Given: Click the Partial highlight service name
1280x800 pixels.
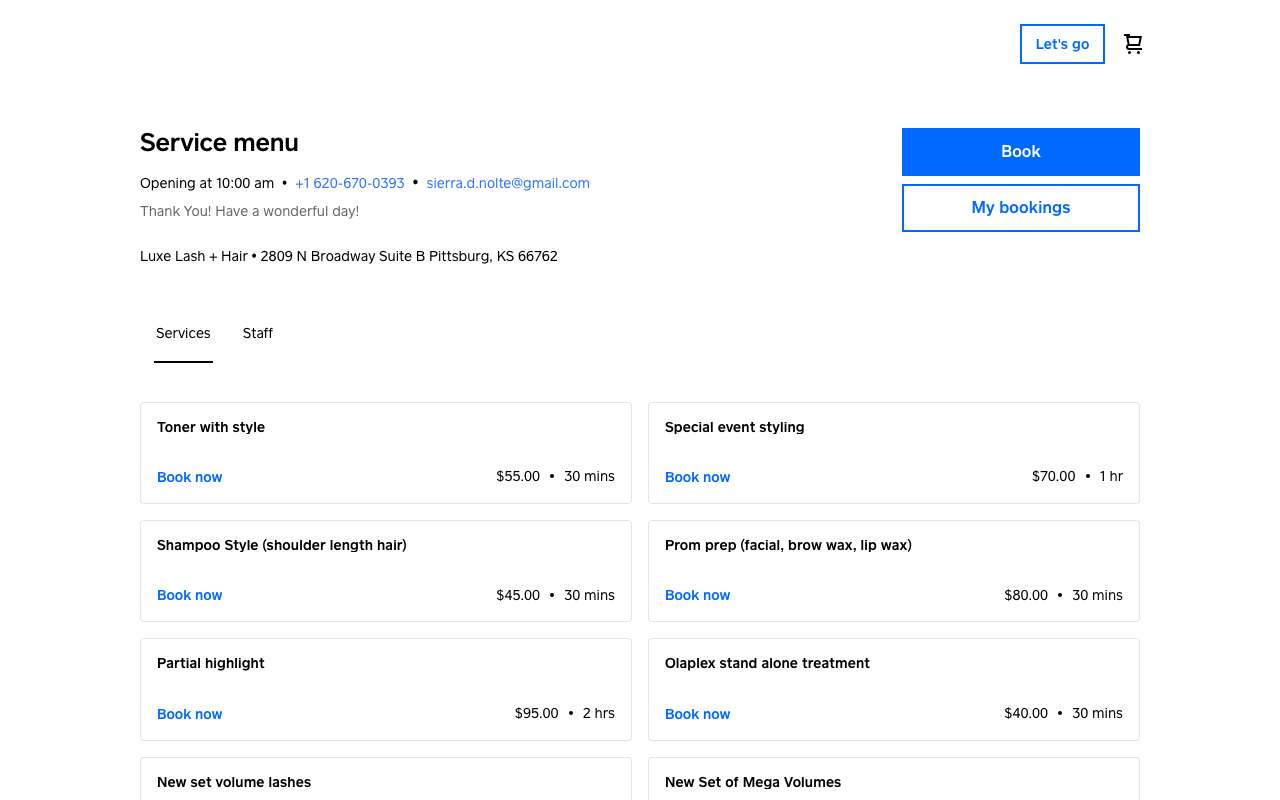Looking at the screenshot, I should click(x=211, y=663).
